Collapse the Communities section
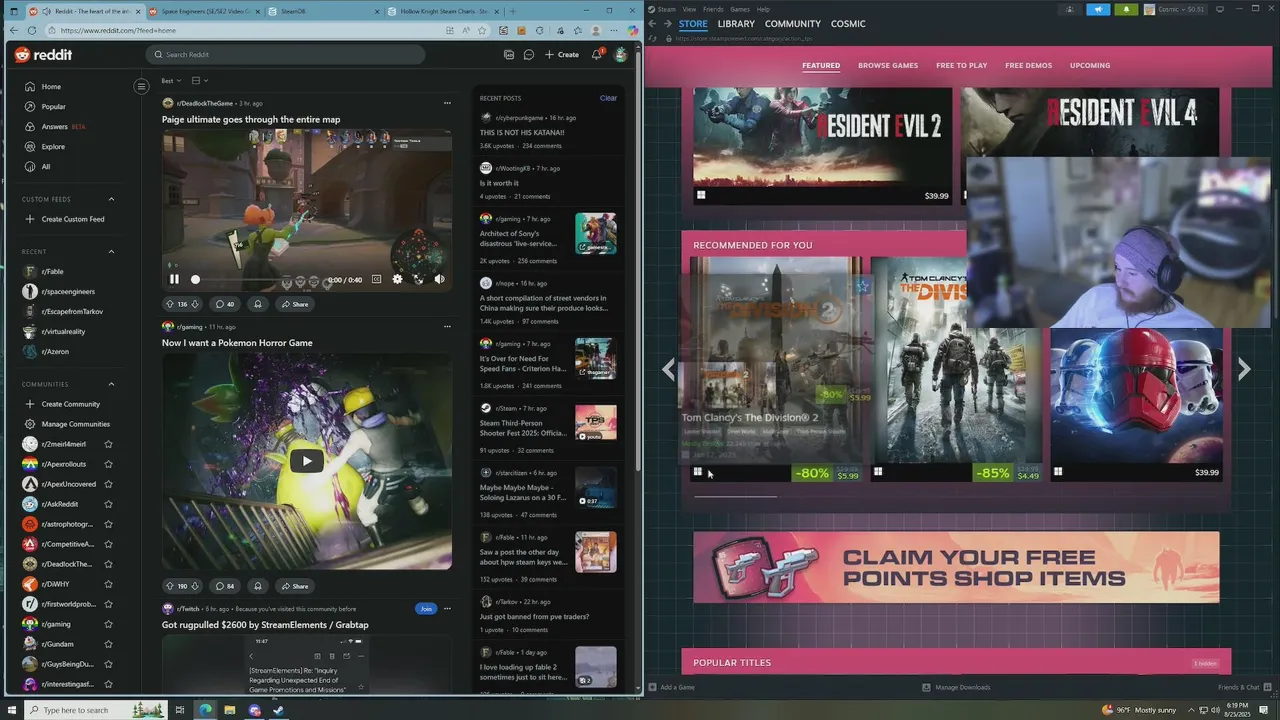The width and height of the screenshot is (1280, 720). [x=111, y=384]
